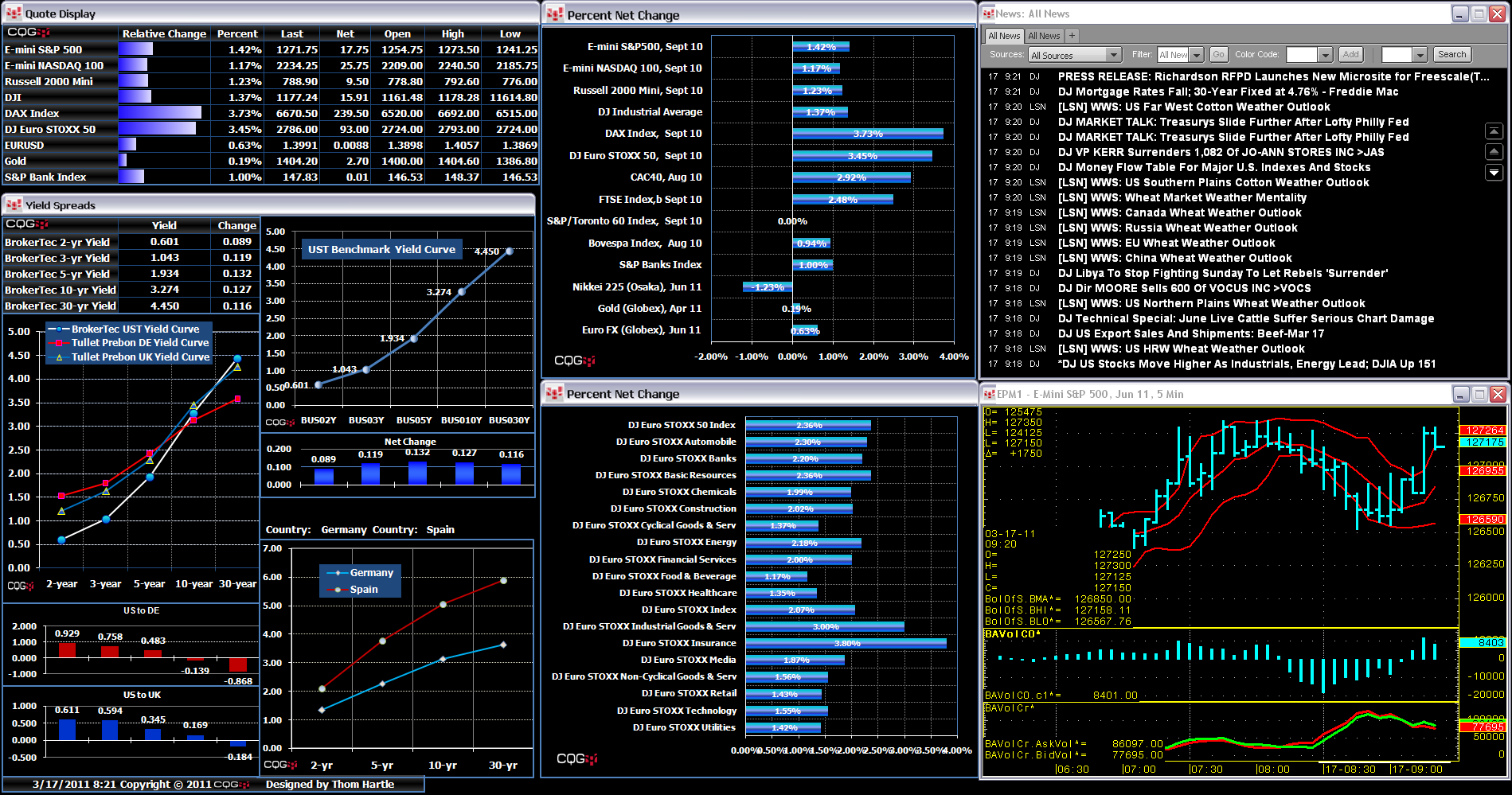Click CQG logo under BrokerTec yield curve chart

(21, 586)
